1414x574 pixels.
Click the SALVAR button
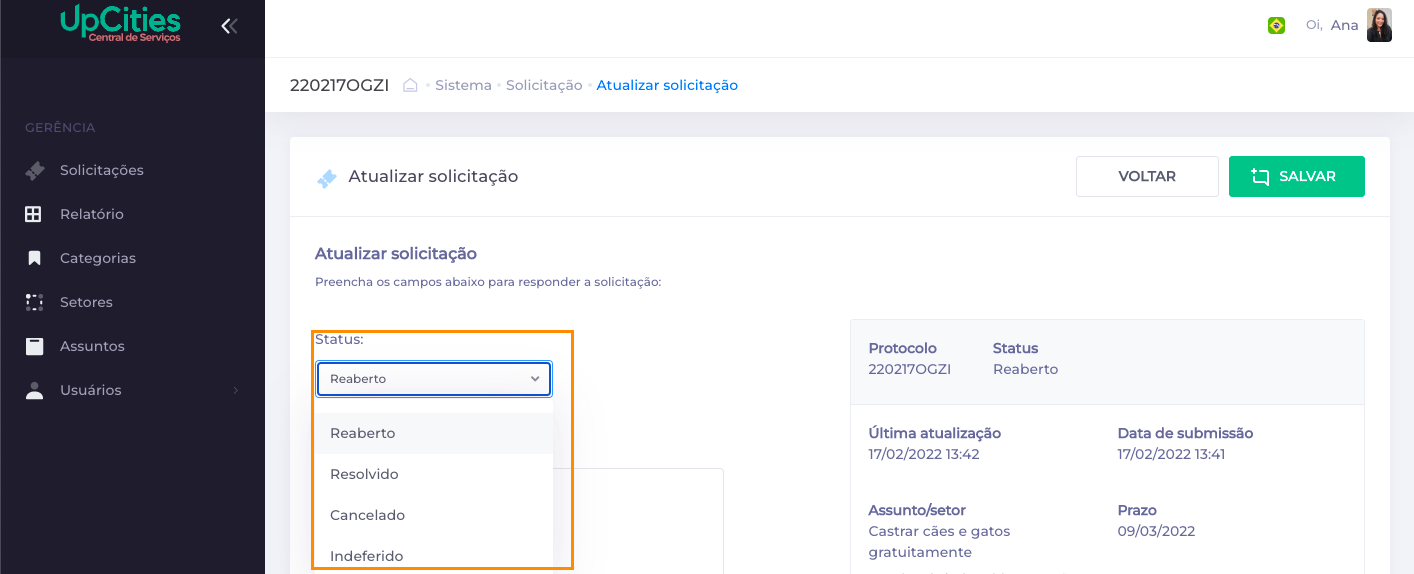1296,176
